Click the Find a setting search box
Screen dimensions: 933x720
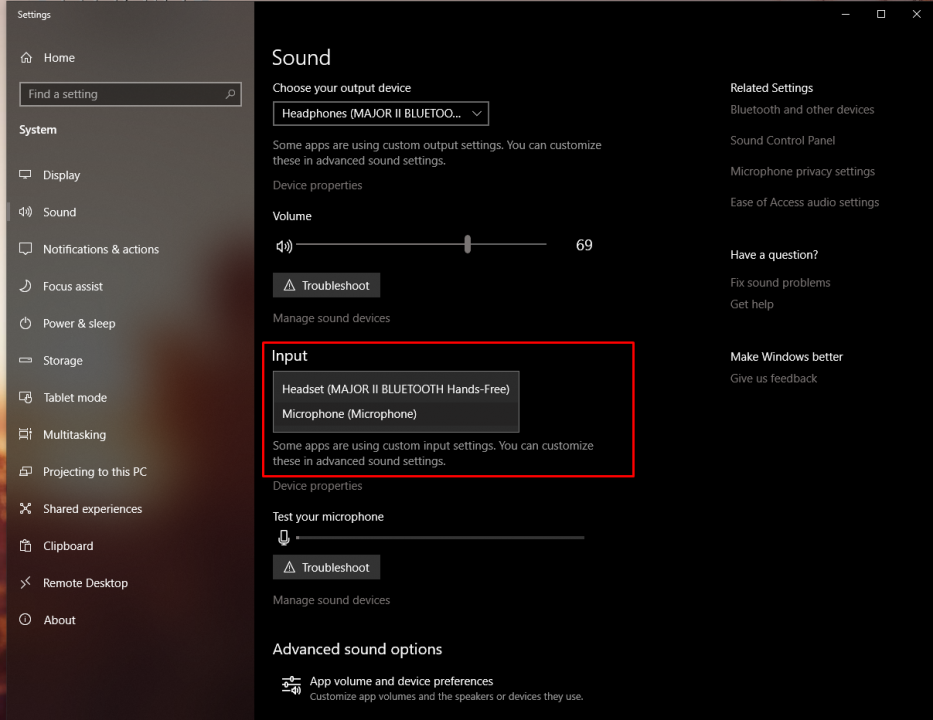click(120, 94)
